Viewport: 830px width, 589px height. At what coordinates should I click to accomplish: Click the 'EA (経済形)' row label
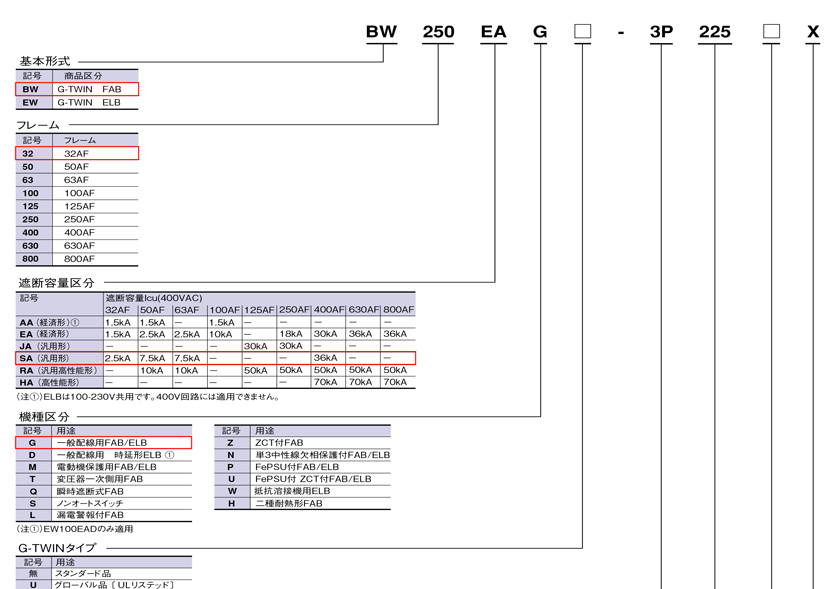click(44, 334)
